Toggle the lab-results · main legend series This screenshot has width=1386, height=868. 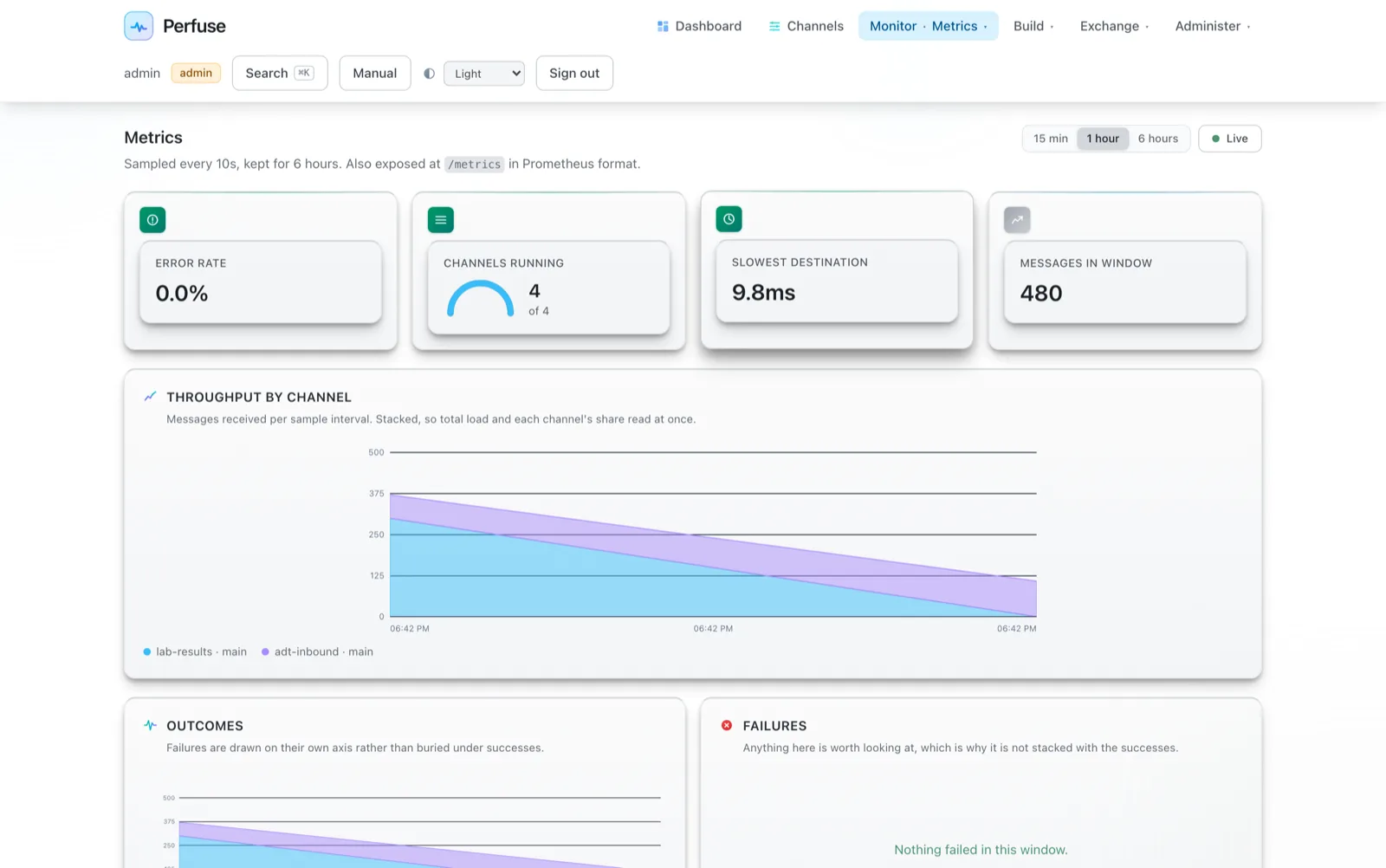click(195, 651)
